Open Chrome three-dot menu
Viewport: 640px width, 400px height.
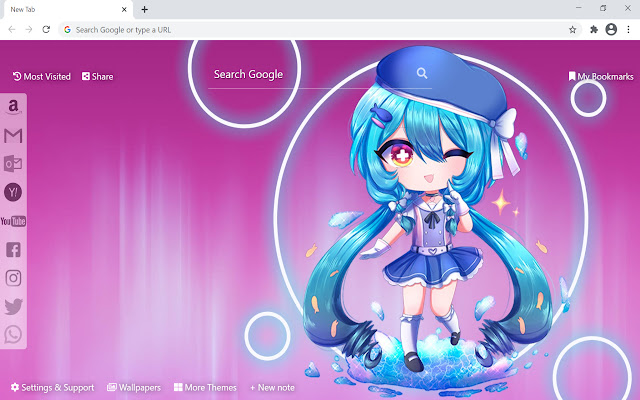click(629, 29)
